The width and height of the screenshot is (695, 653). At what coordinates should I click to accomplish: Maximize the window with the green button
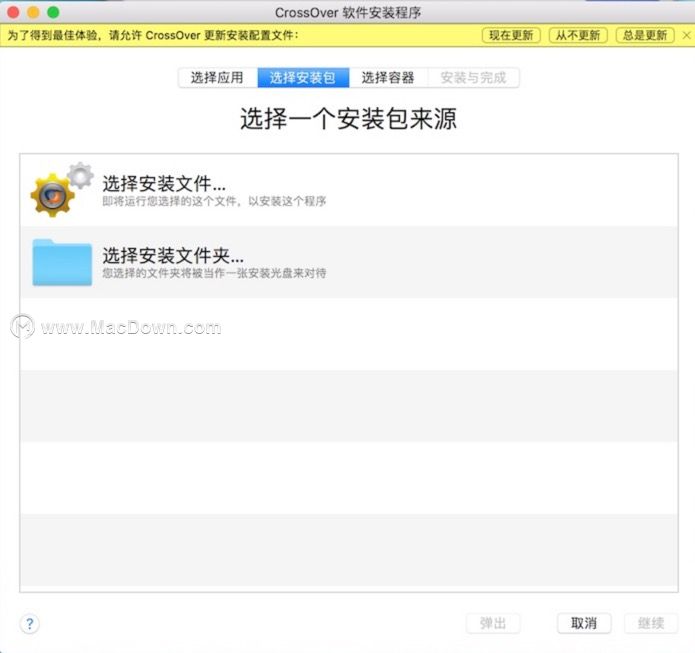(53, 12)
